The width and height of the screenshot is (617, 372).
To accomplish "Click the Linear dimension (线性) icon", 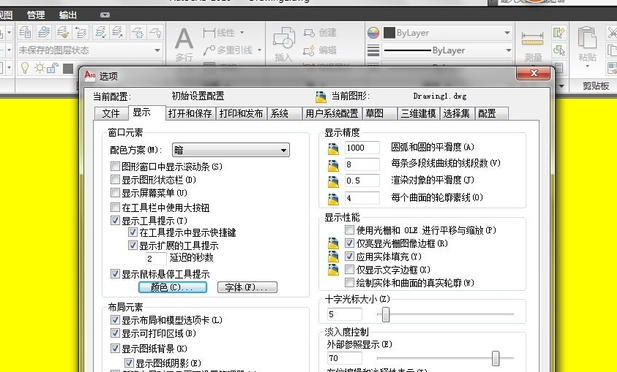I will pyautogui.click(x=209, y=33).
